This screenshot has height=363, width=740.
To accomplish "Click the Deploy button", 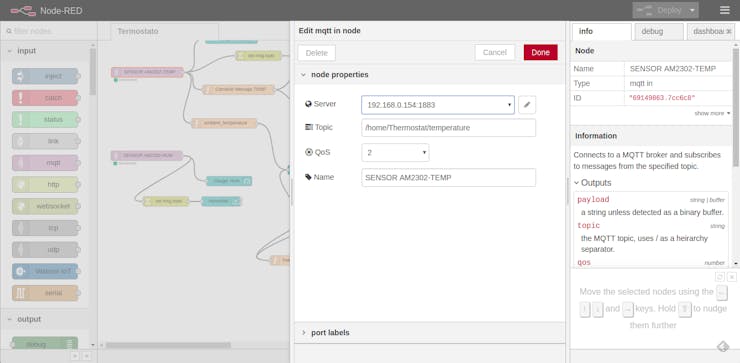I will tap(660, 10).
